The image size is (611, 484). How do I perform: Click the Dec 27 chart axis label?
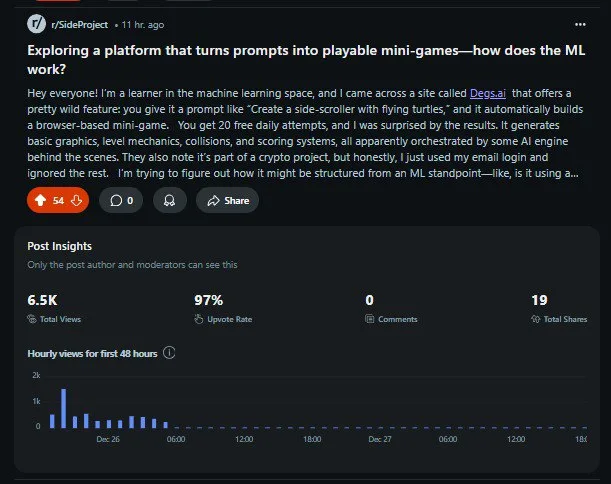click(379, 438)
